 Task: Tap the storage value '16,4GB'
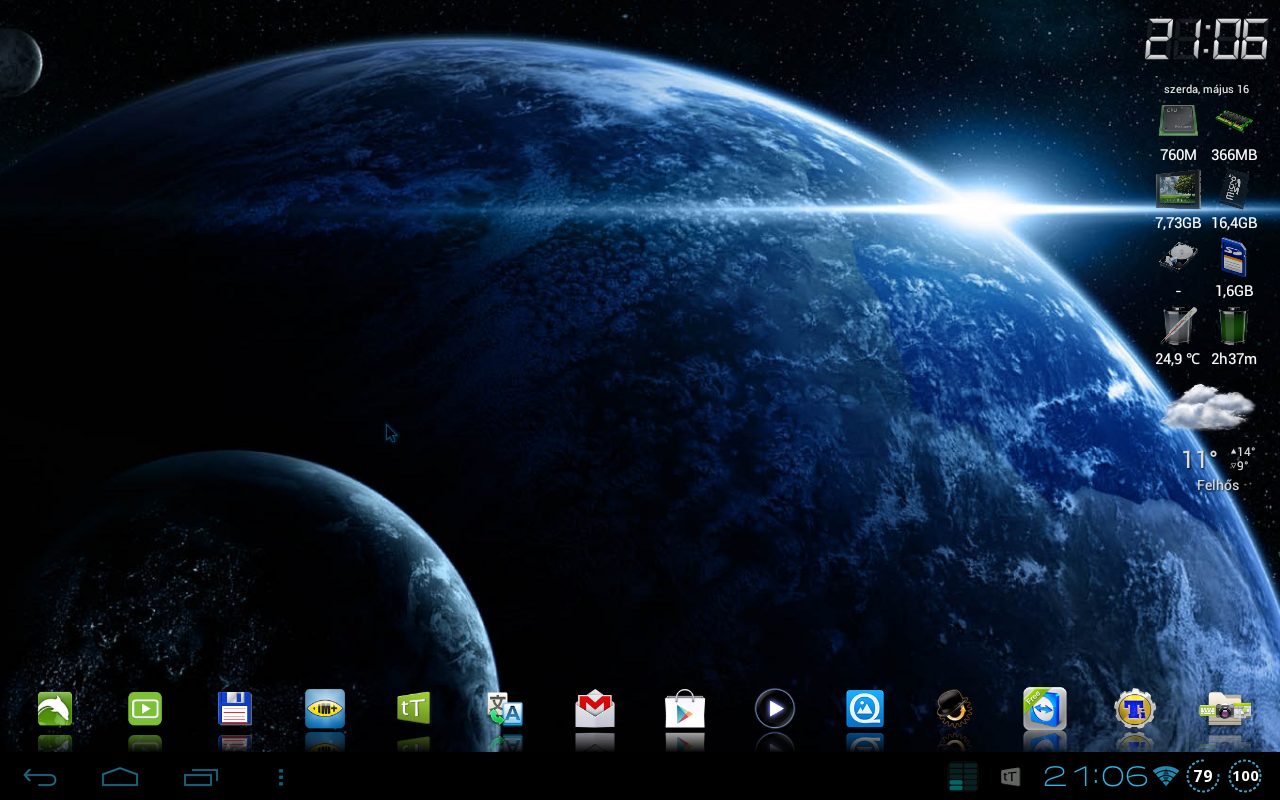1234,223
